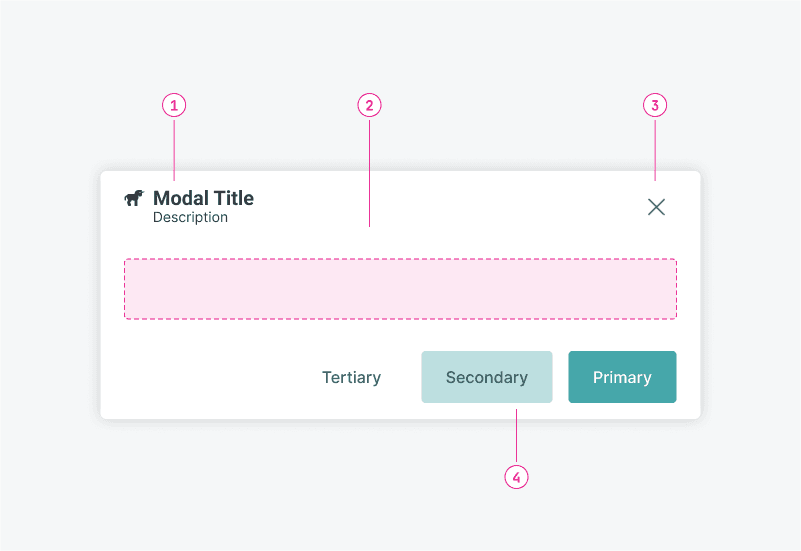Click the empty footer area left of Tertiary
The image size is (801, 551).
coord(200,377)
